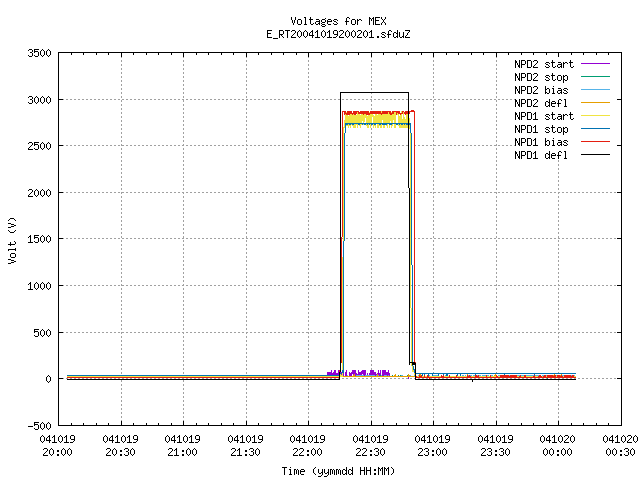The height and width of the screenshot is (480, 640).
Task: Click the 041019 21:00 time tick label
Action: tap(182, 446)
